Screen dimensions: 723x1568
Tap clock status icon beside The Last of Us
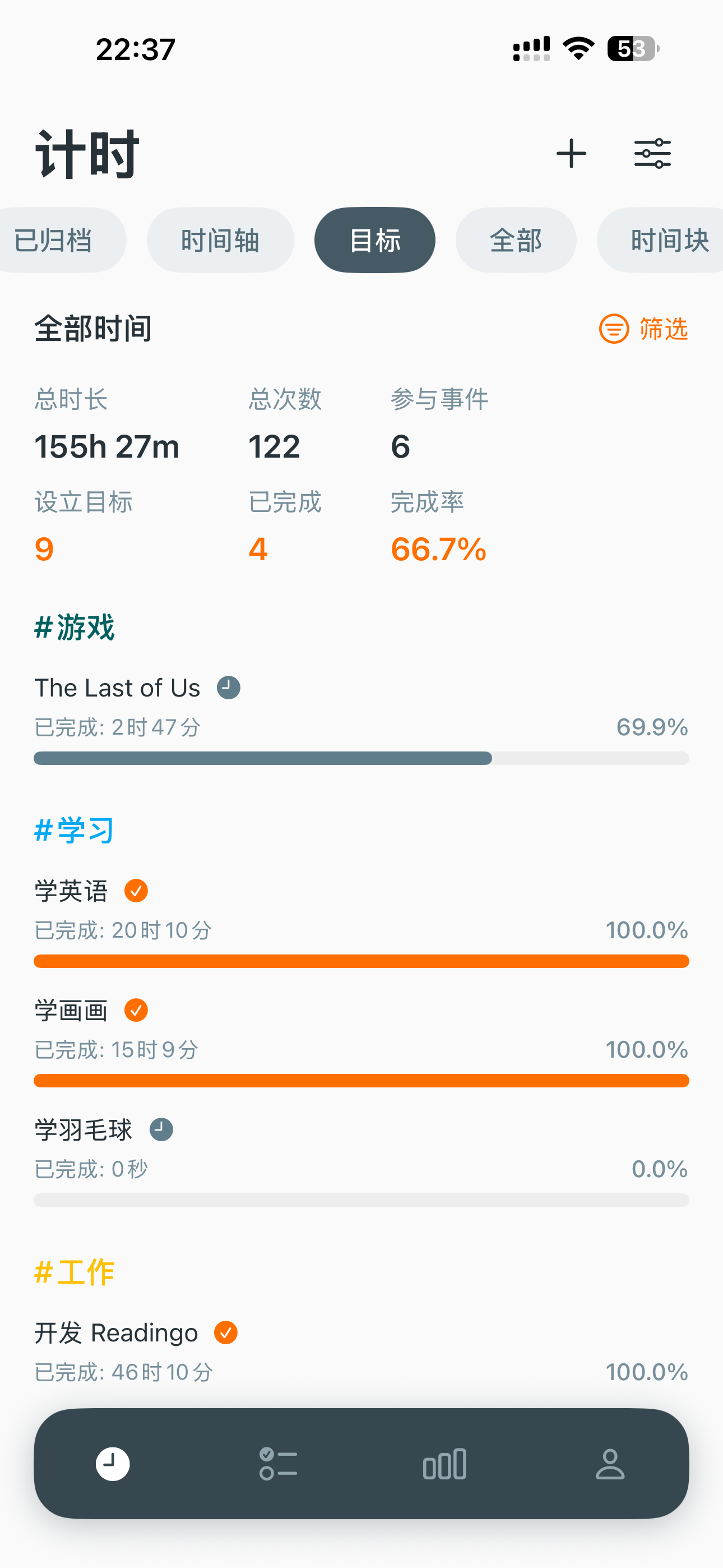click(x=229, y=688)
